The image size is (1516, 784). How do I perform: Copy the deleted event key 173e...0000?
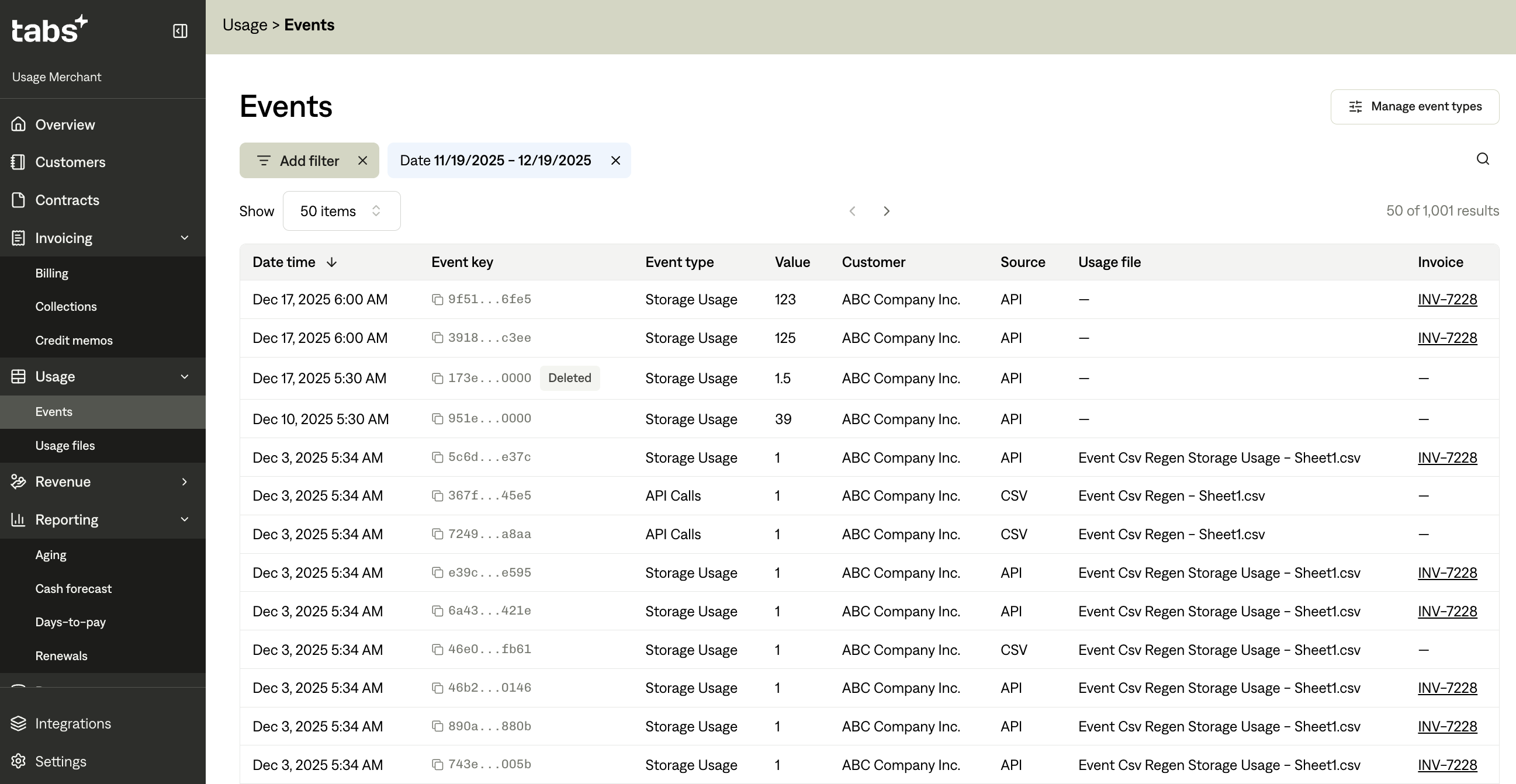[x=437, y=379]
